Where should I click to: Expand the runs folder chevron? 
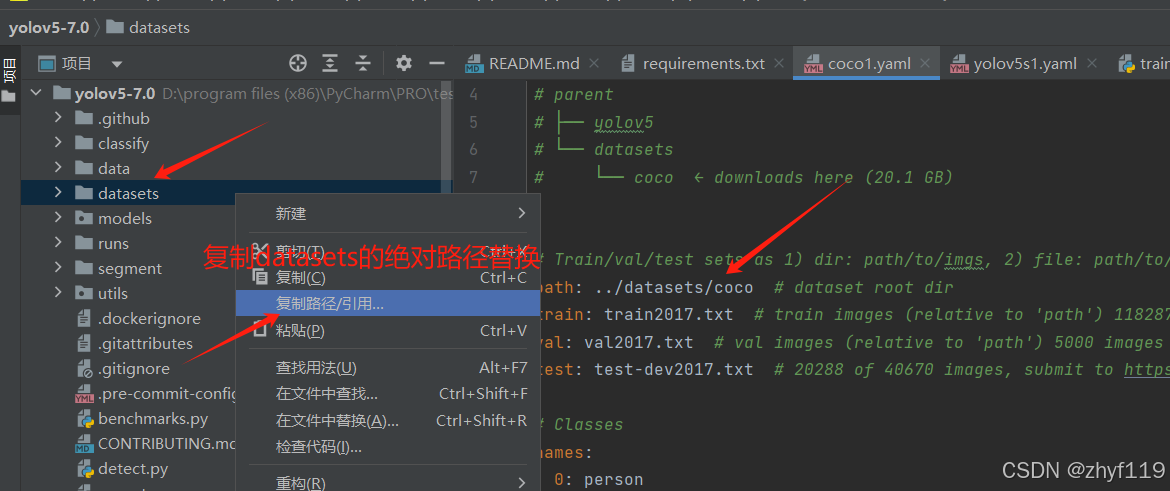(x=58, y=243)
